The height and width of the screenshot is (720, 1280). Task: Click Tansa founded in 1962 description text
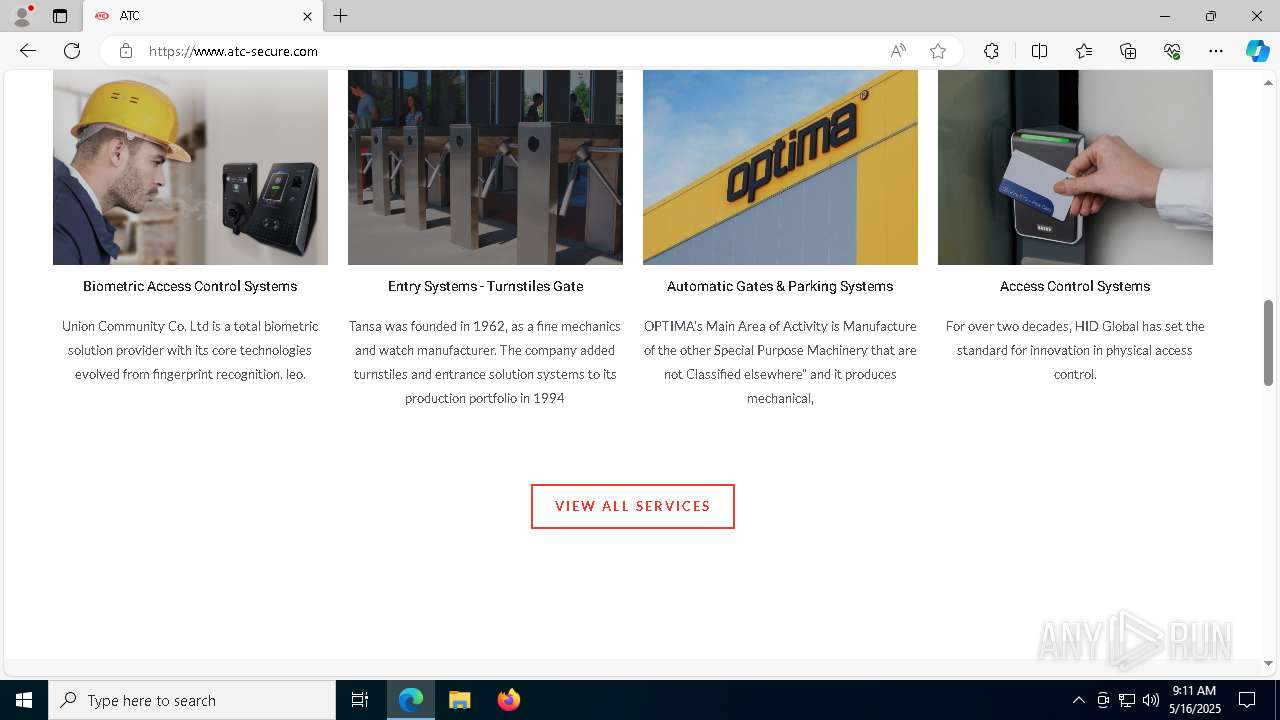pos(485,362)
